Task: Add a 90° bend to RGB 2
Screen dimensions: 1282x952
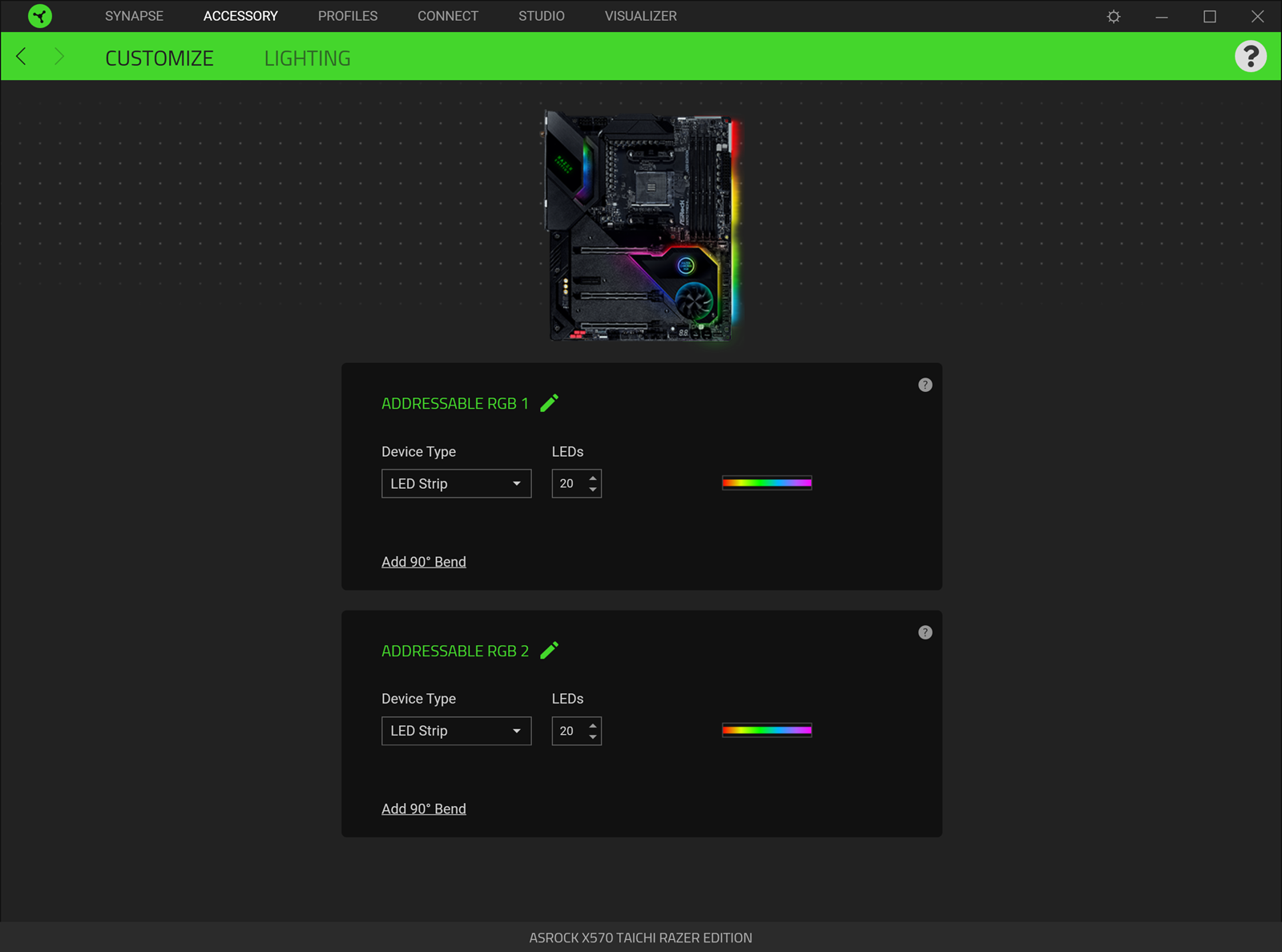Action: 424,809
